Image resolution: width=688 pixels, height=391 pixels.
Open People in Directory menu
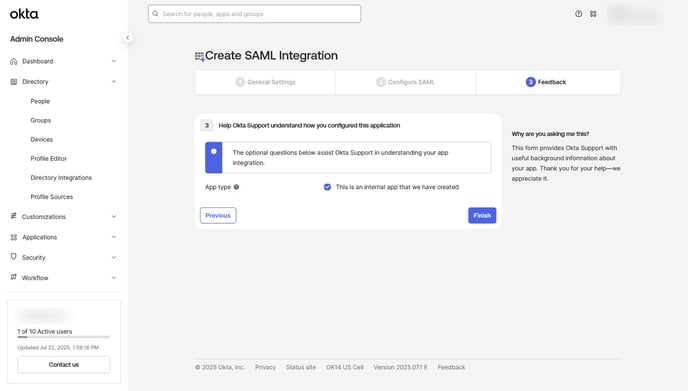pos(40,101)
